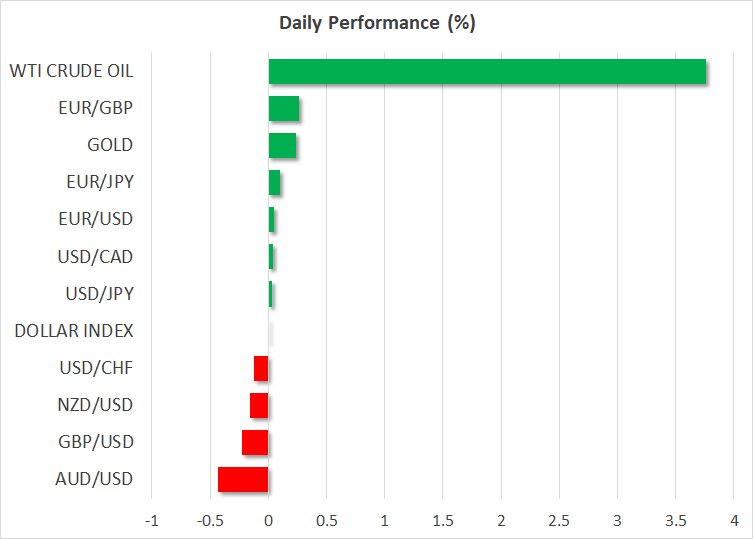Select the green WTI Crude Oil bar
The height and width of the screenshot is (539, 753).
pos(487,72)
